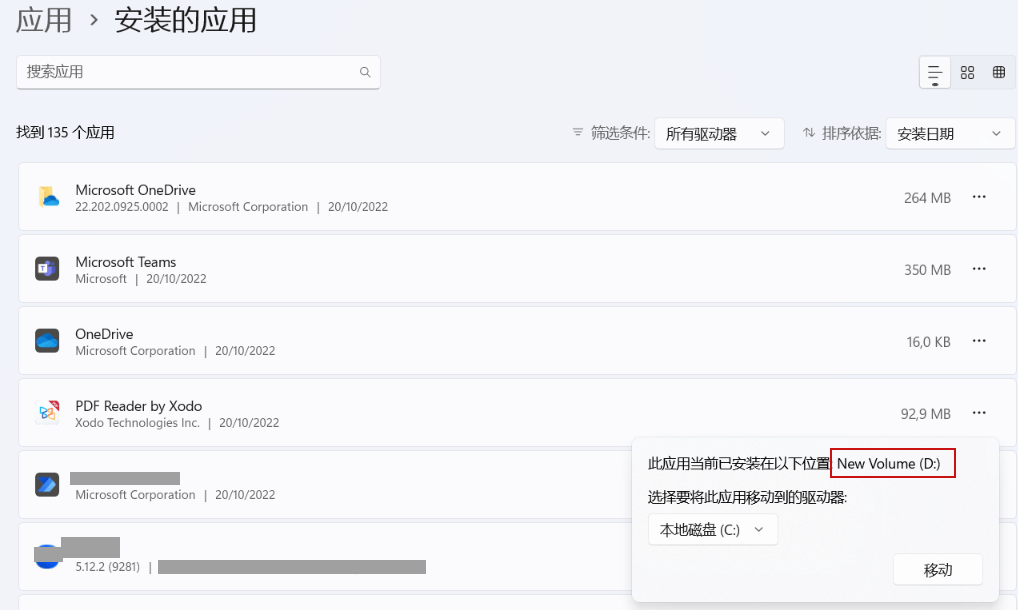Select the Microsoft OneDrive name text
Screen dimensions: 1018x610
135,189
